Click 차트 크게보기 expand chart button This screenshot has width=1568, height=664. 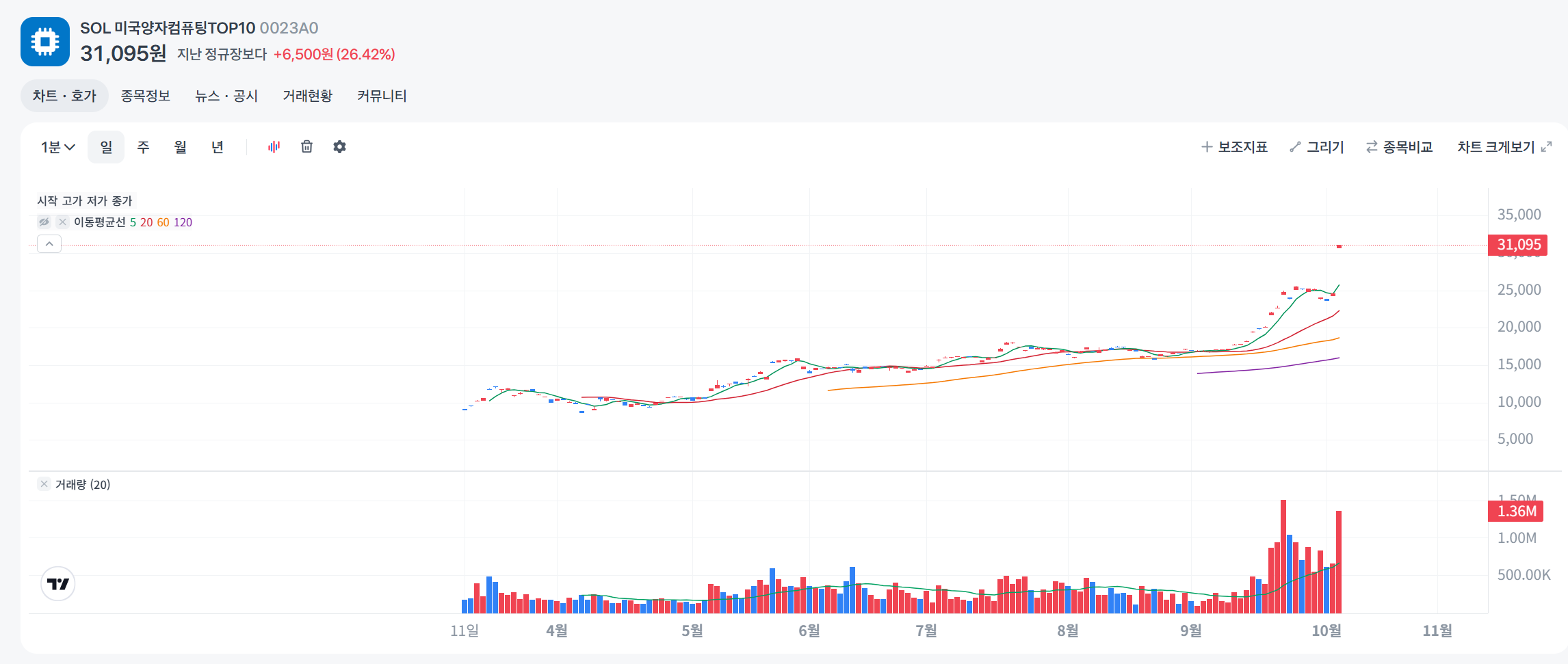click(1504, 147)
